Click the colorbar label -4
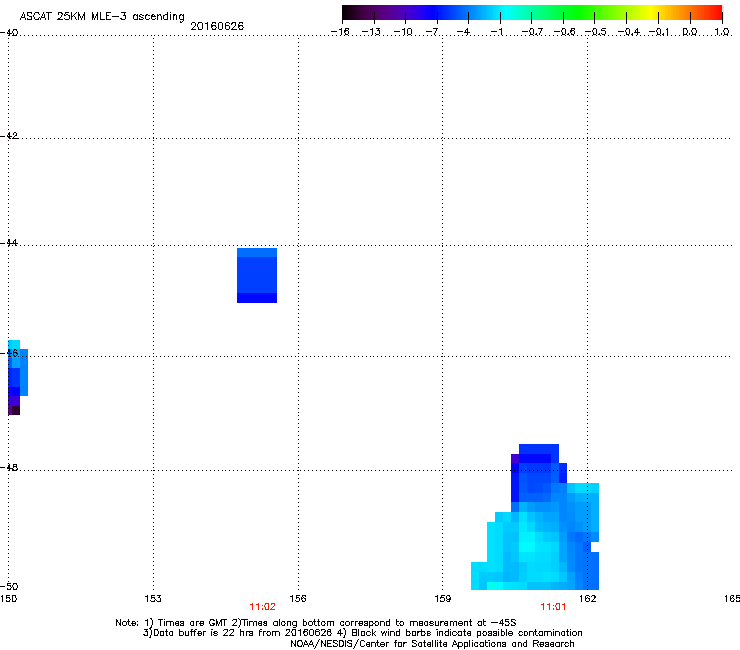Image resolution: width=740 pixels, height=650 pixels. pyautogui.click(x=463, y=32)
